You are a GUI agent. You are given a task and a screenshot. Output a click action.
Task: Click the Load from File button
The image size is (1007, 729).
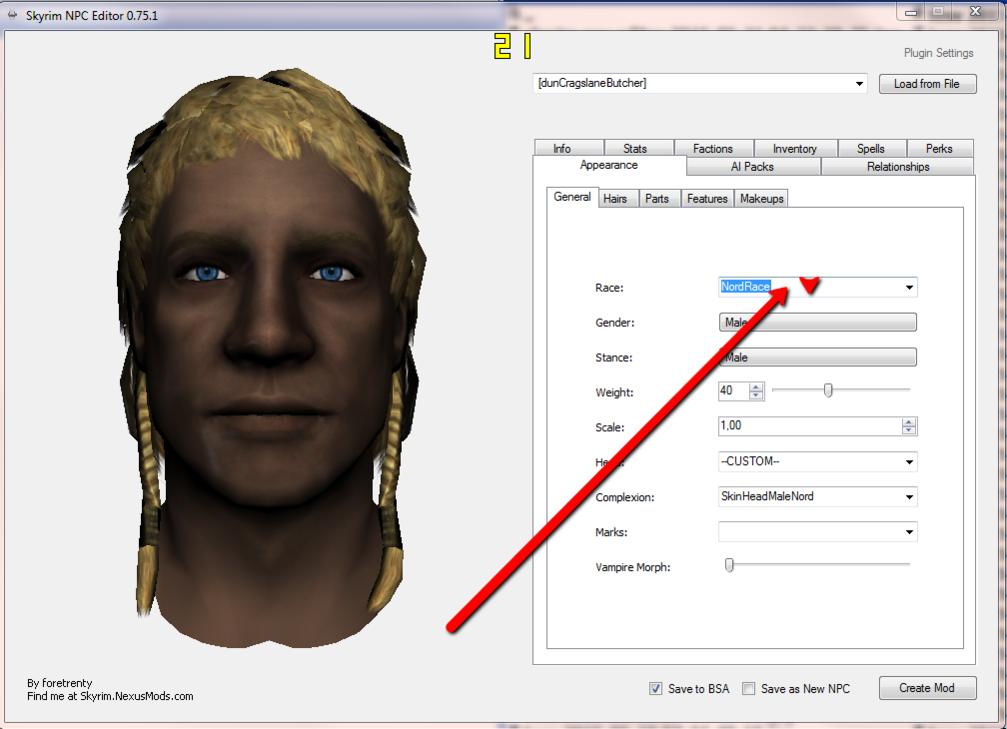[927, 84]
